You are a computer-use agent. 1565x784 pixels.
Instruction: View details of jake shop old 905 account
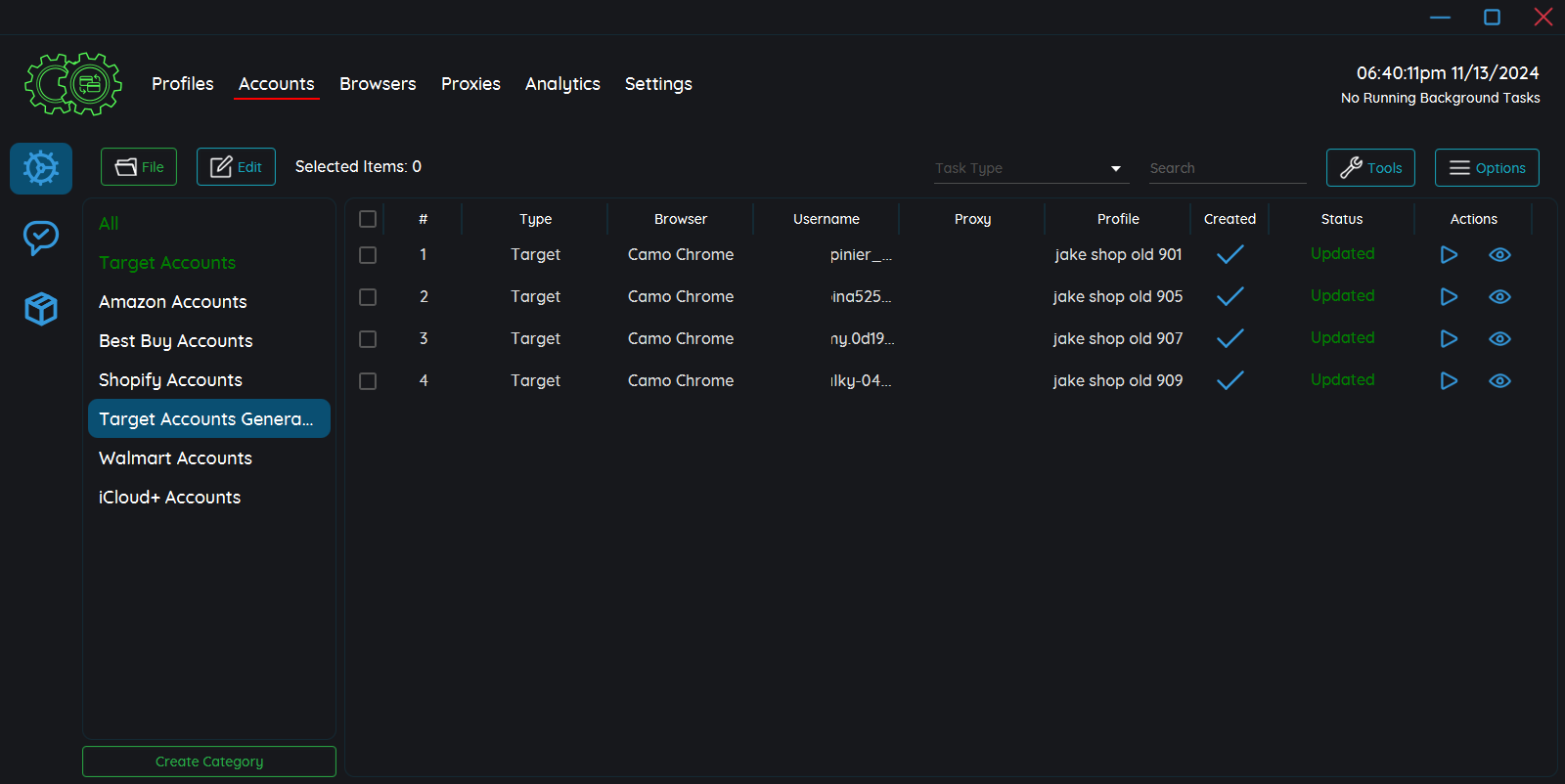pyautogui.click(x=1499, y=297)
